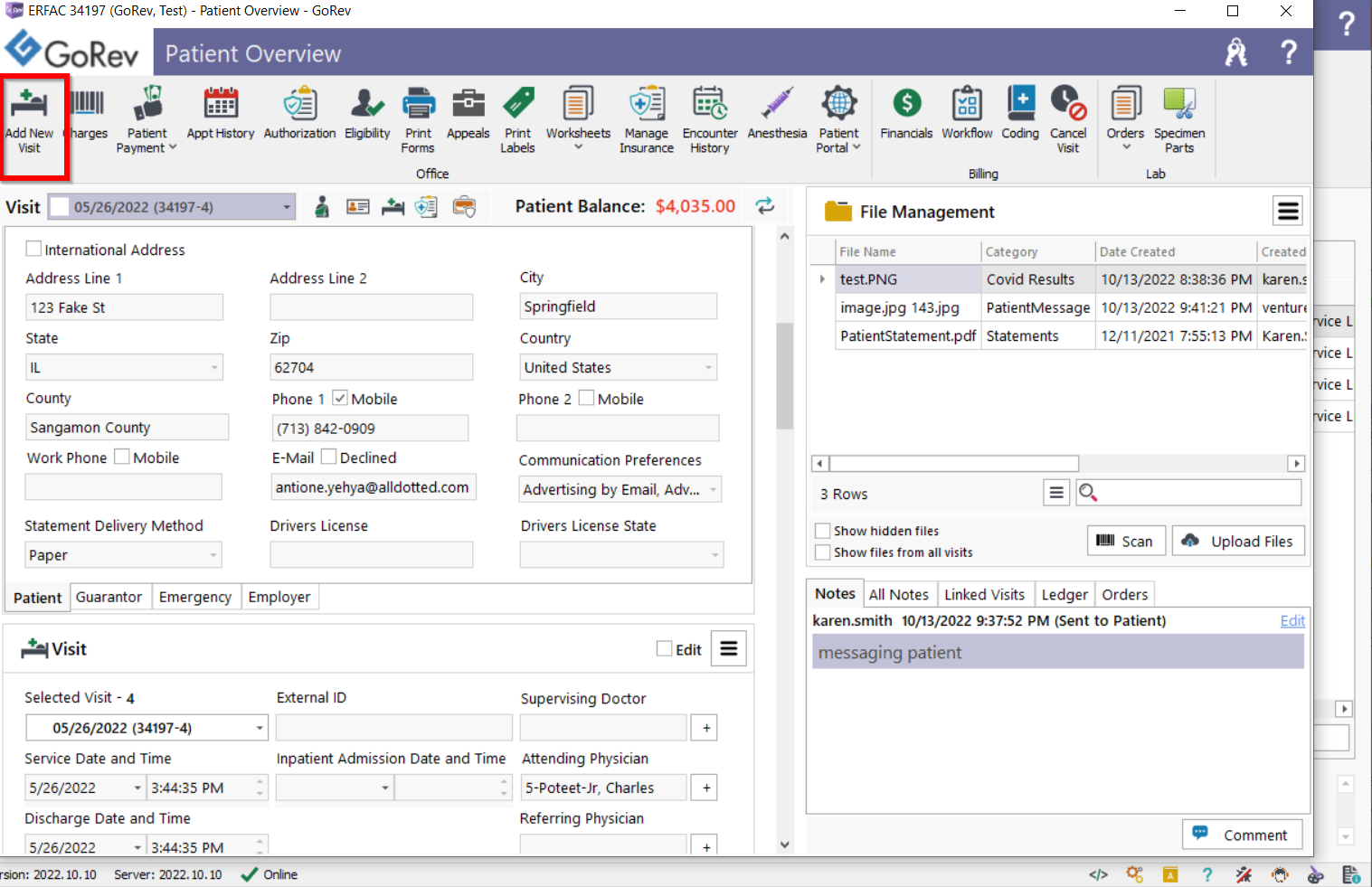Toggle checkbox in Visit selector at top

pos(59,206)
